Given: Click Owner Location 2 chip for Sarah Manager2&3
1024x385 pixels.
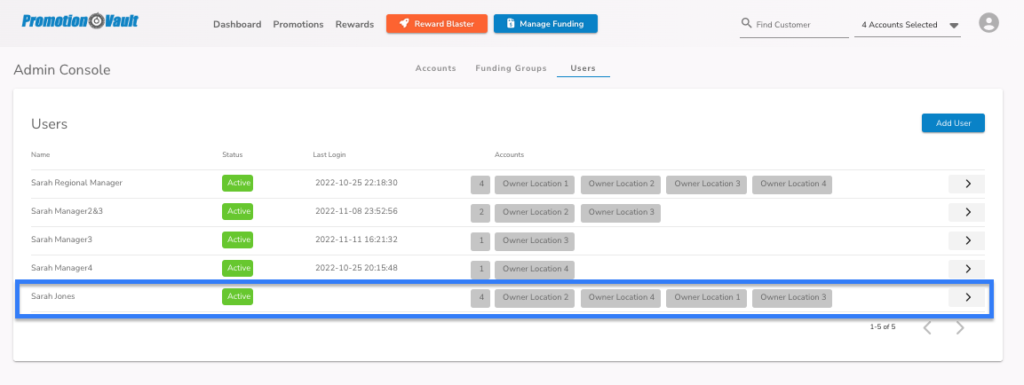Looking at the screenshot, I should [x=535, y=213].
